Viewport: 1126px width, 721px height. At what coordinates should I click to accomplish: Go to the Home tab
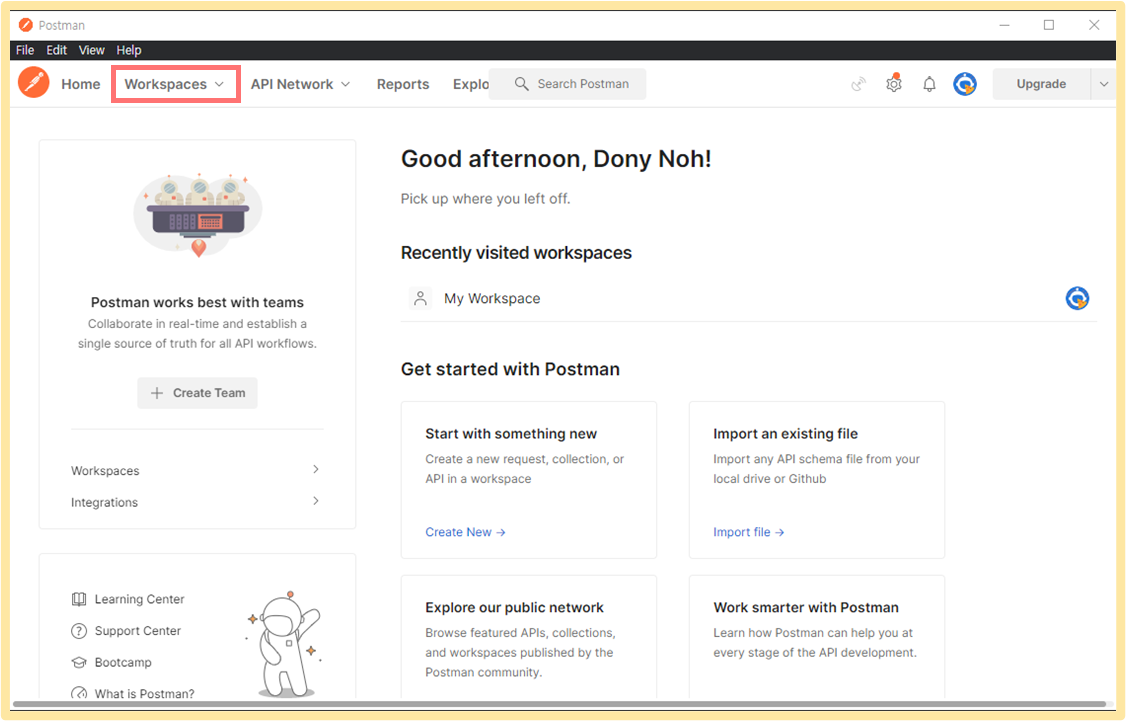(81, 84)
